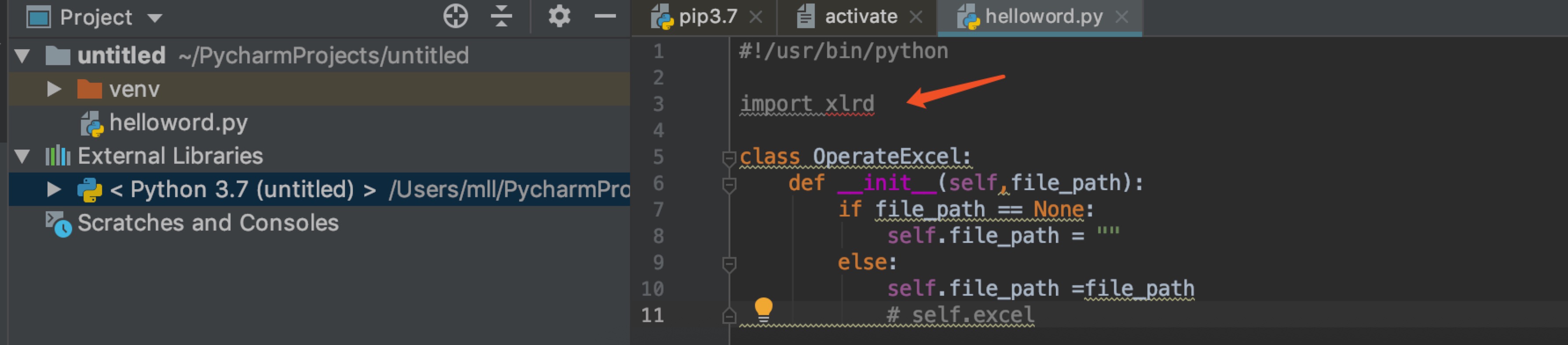Open the Project view dropdown arrow

coord(155,18)
